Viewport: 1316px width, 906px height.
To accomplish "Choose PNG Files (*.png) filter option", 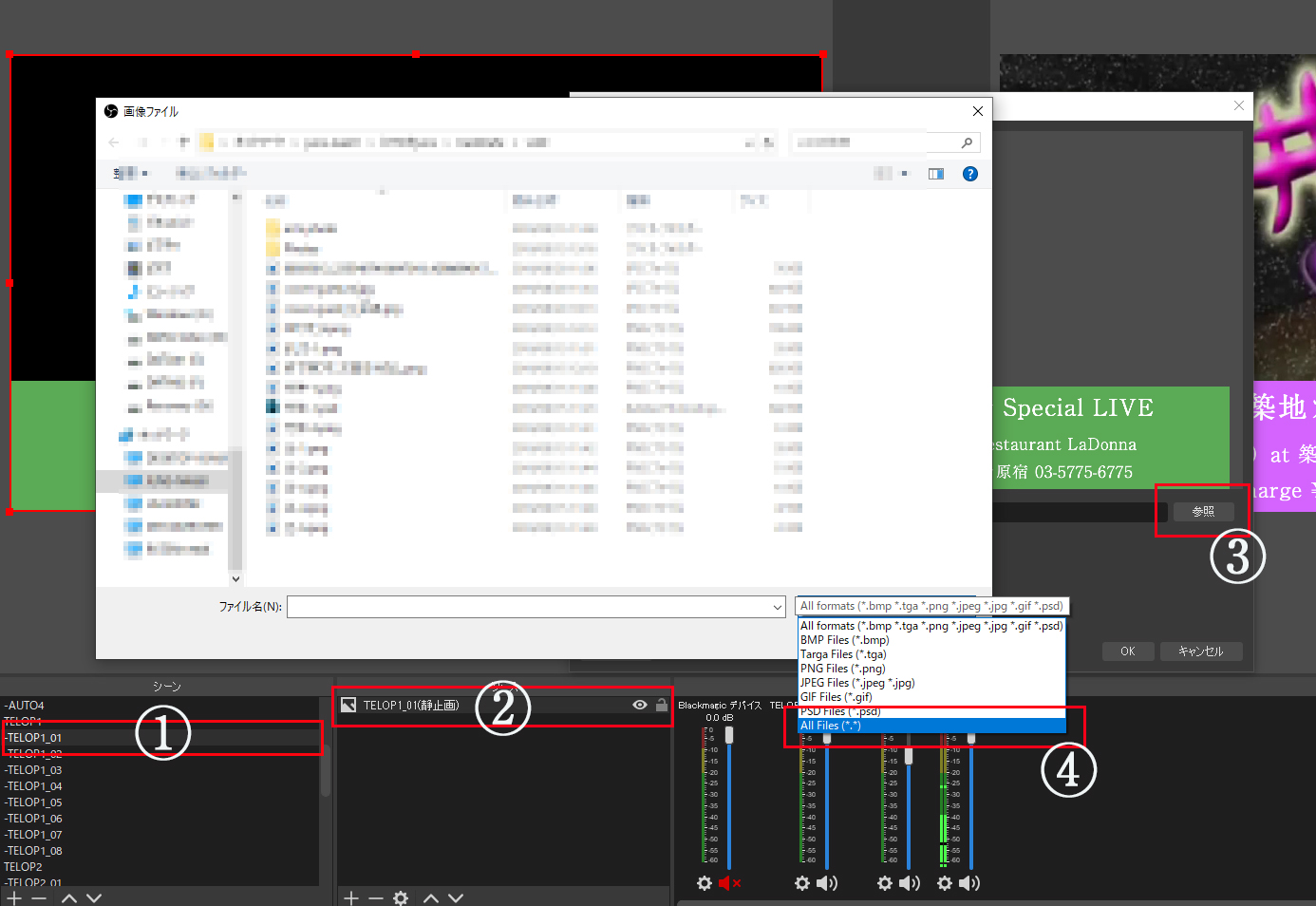I will coord(931,669).
